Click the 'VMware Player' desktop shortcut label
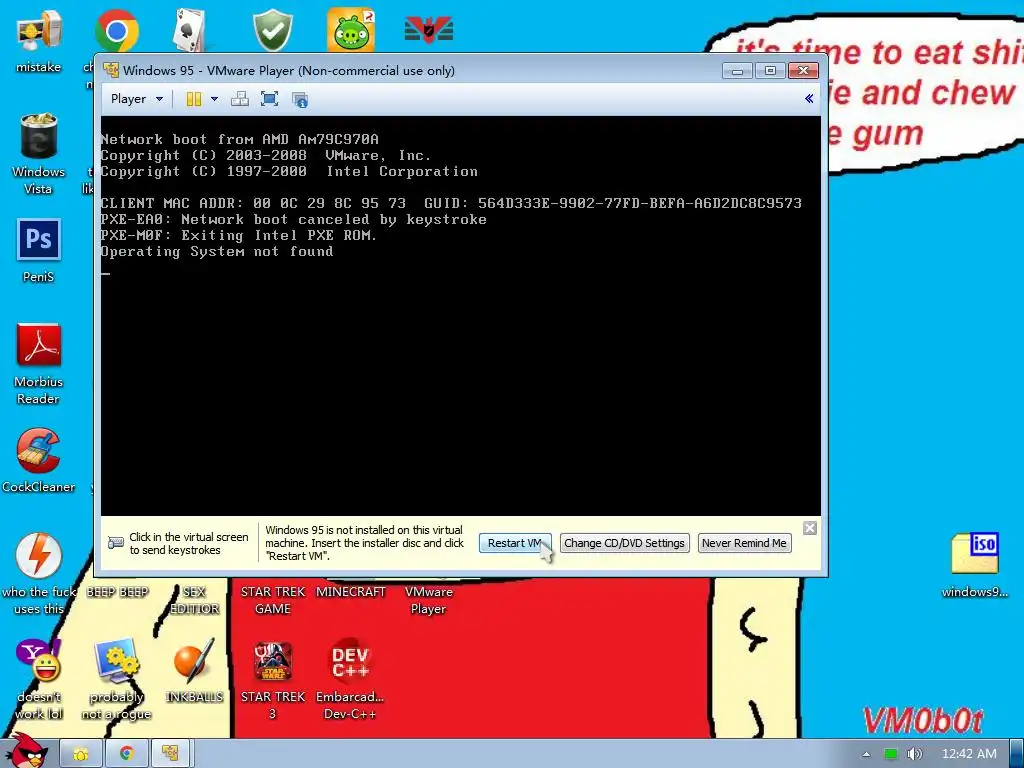This screenshot has width=1024, height=768. pyautogui.click(x=428, y=600)
